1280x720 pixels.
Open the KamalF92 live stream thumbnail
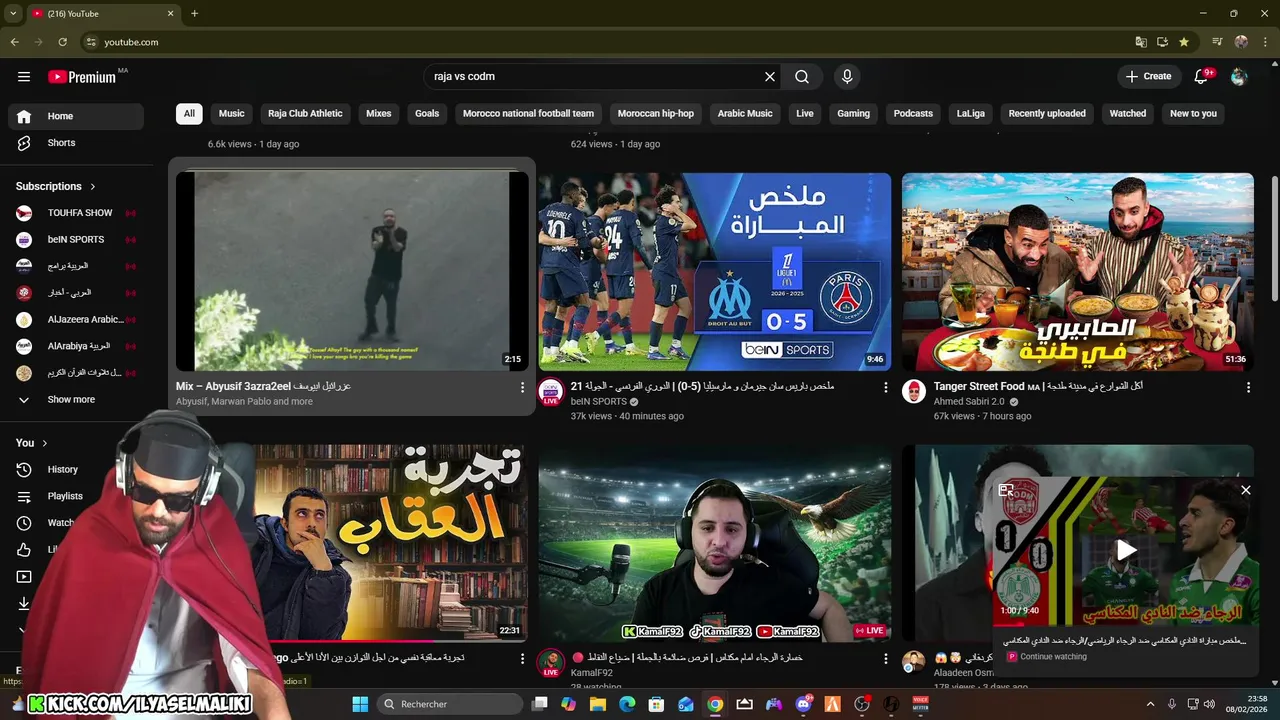(715, 543)
